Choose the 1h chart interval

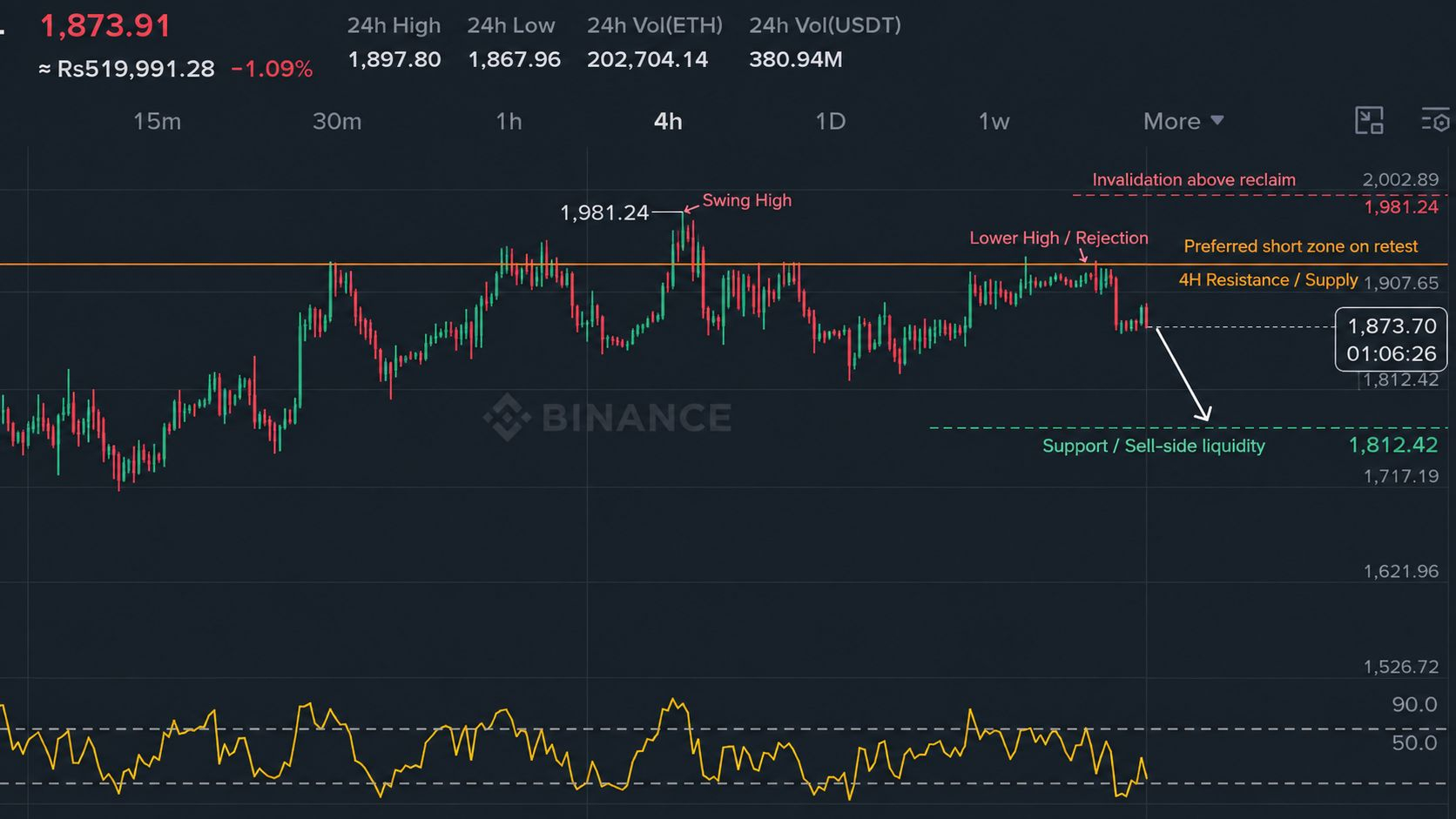click(509, 121)
